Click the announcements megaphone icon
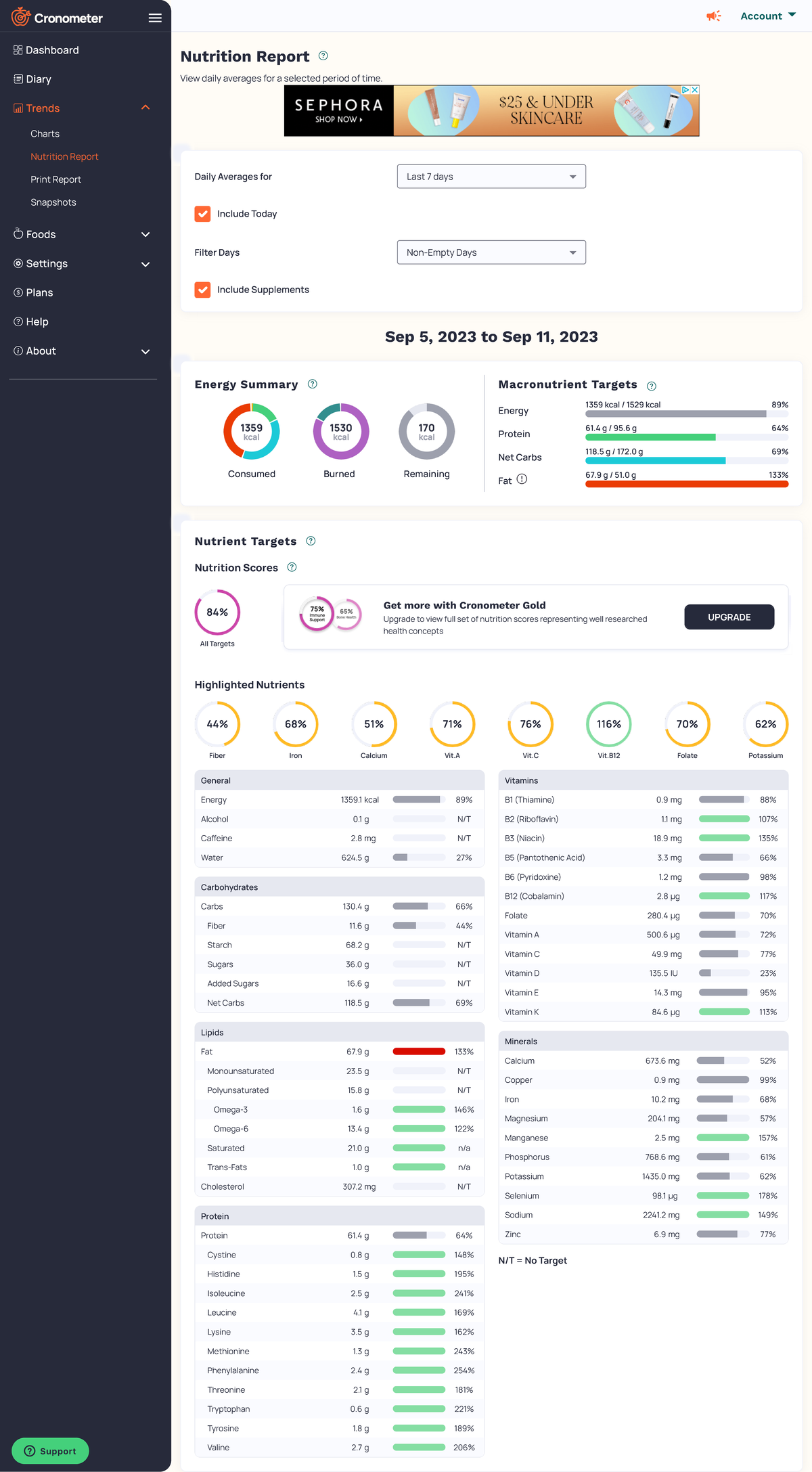Viewport: 812px width, 1472px height. click(x=713, y=16)
